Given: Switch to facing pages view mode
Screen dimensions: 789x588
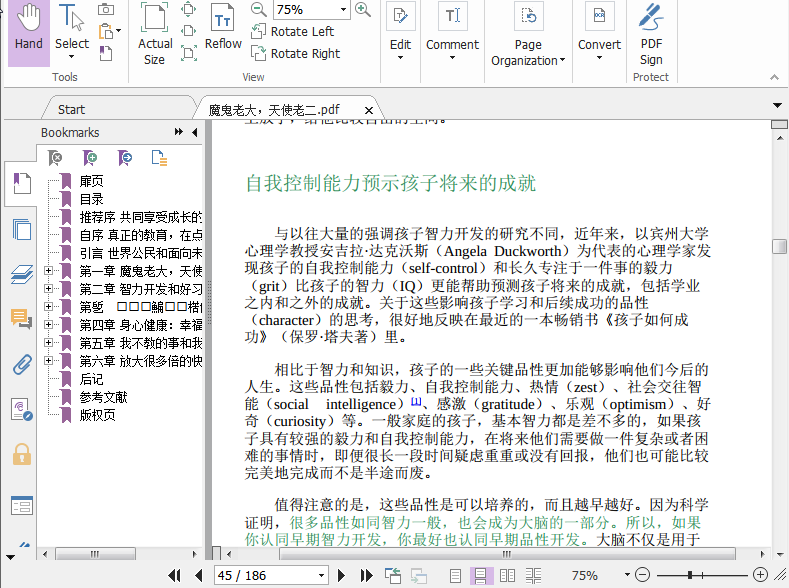Looking at the screenshot, I should pyautogui.click(x=508, y=575).
